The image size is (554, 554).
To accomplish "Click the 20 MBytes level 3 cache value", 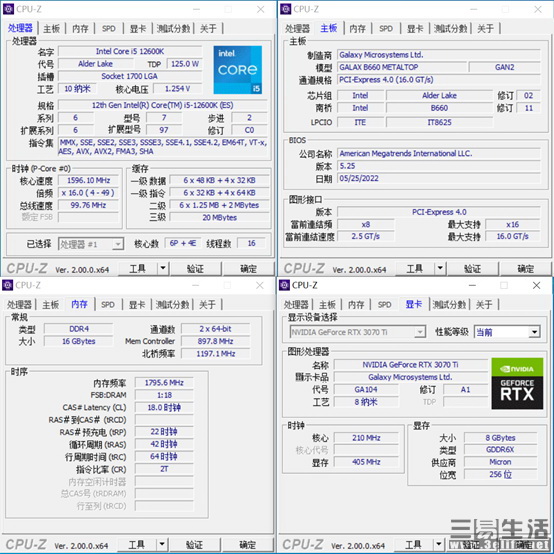I will tap(219, 218).
